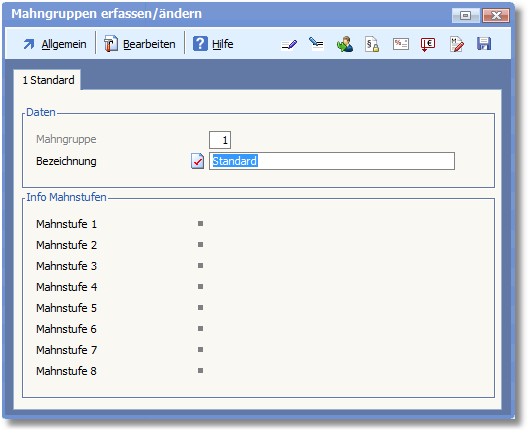This screenshot has width=529, height=433.
Task: Click the pen-on-lines edit icon
Action: point(289,44)
